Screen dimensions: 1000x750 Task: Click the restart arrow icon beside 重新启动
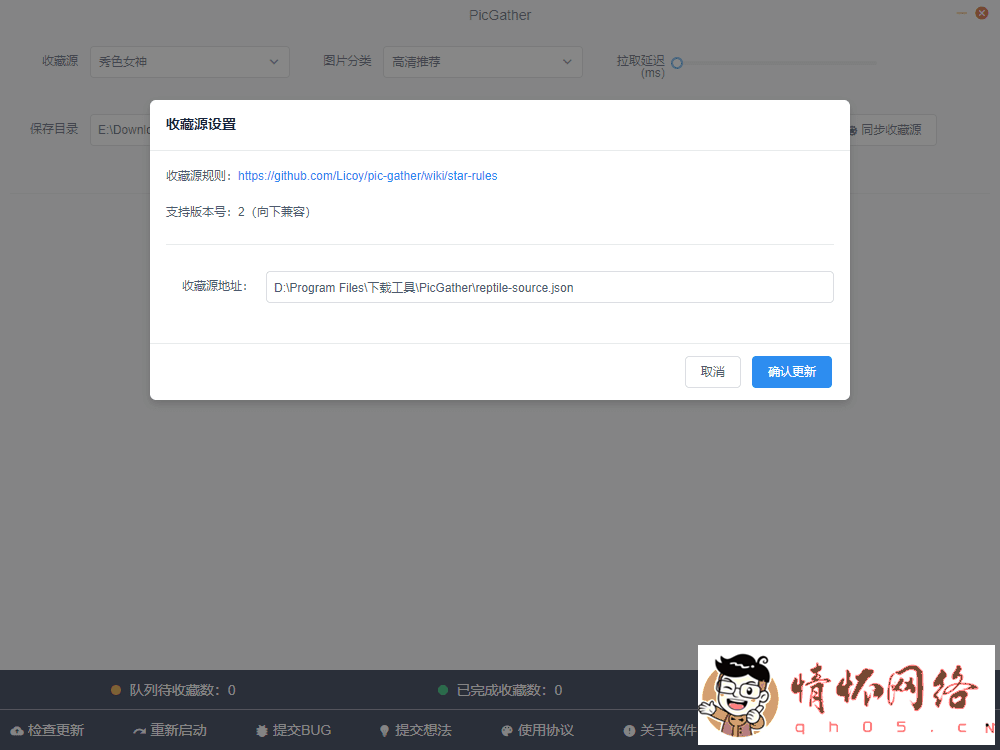[x=140, y=731]
